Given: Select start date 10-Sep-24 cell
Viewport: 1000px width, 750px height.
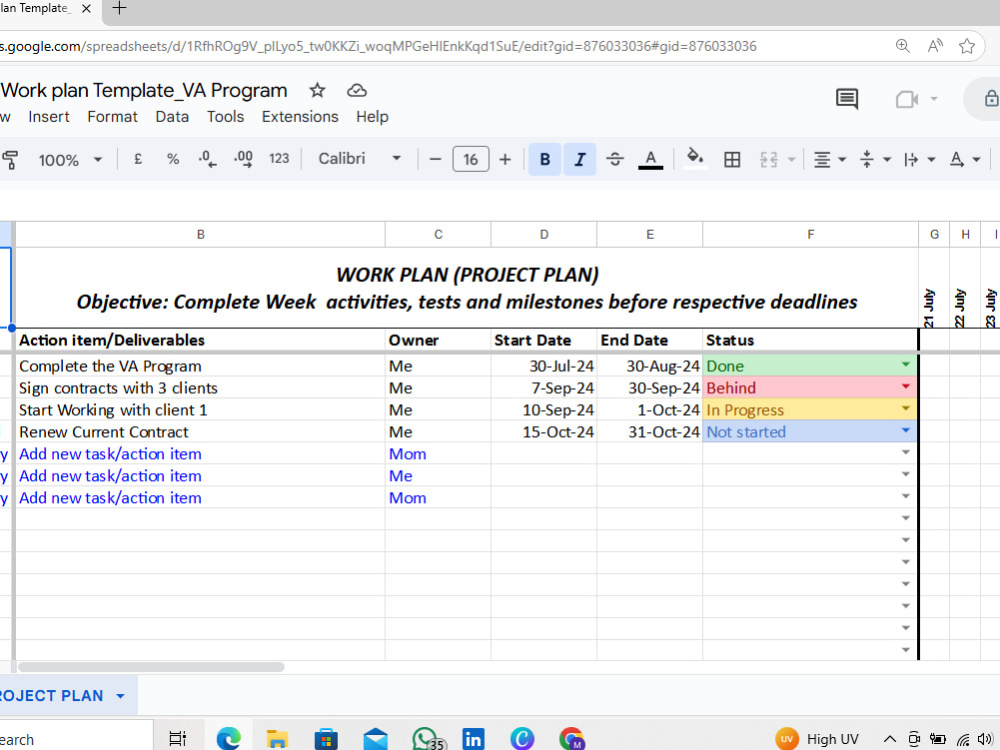Looking at the screenshot, I should pos(544,410).
